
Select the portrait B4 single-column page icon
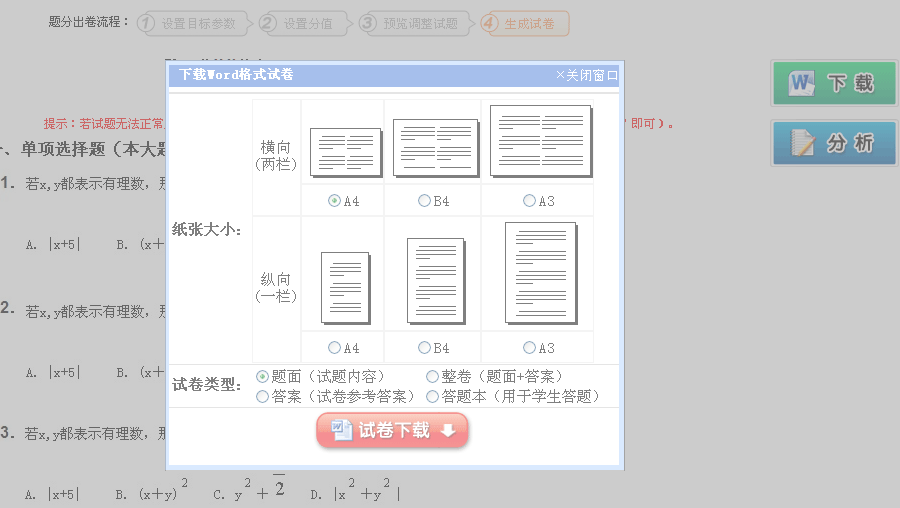click(x=436, y=280)
